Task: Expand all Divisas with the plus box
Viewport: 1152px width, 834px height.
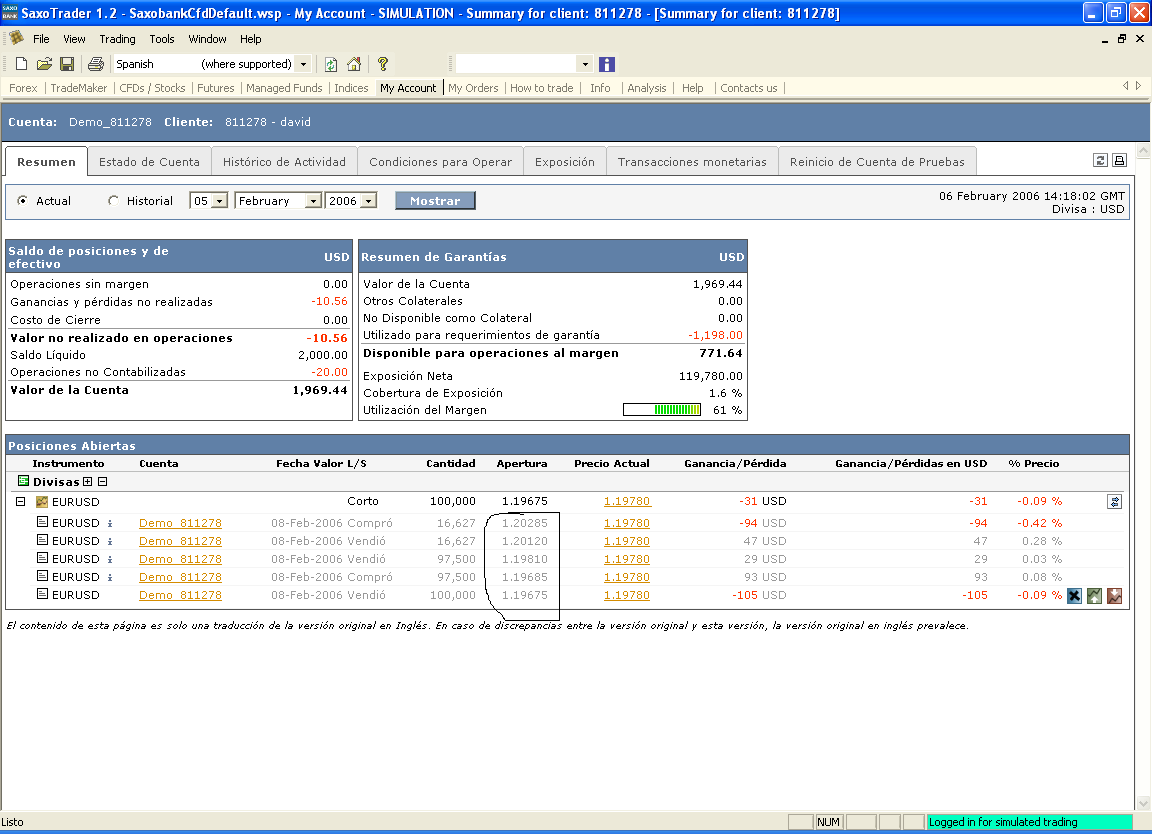Action: pos(87,482)
